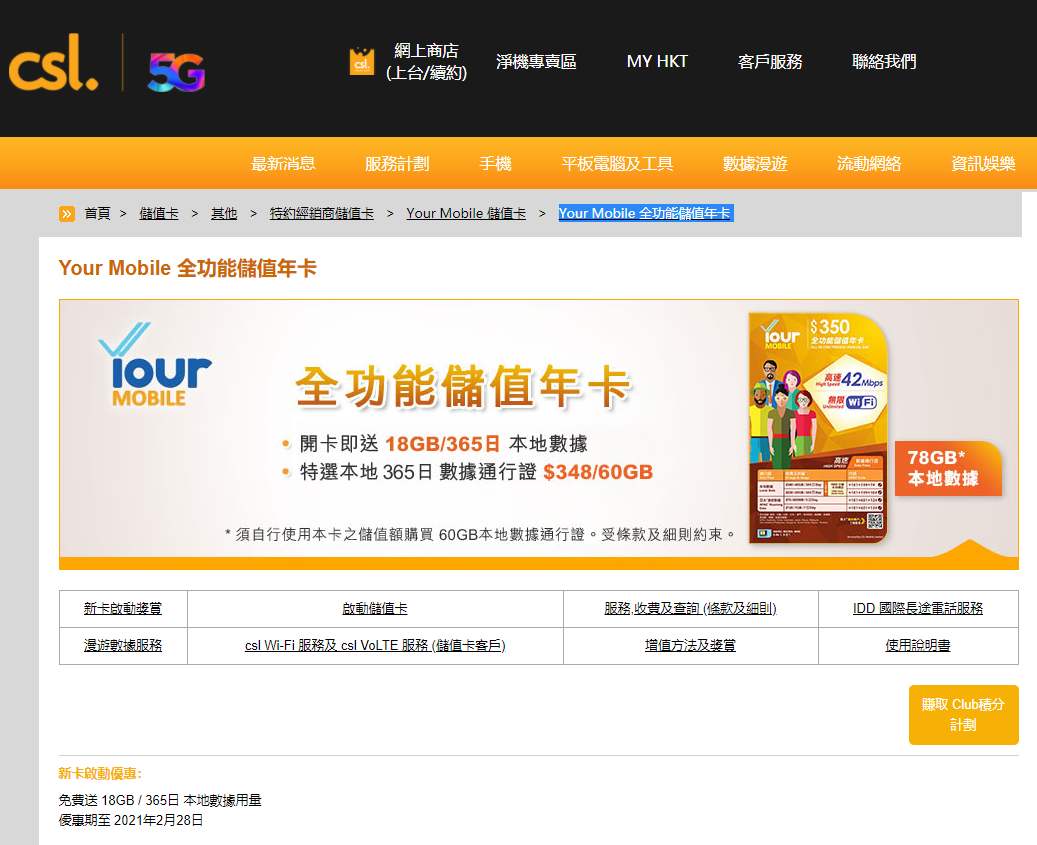Open the 啟動儲值卡 link
This screenshot has height=845, width=1037.
point(375,608)
